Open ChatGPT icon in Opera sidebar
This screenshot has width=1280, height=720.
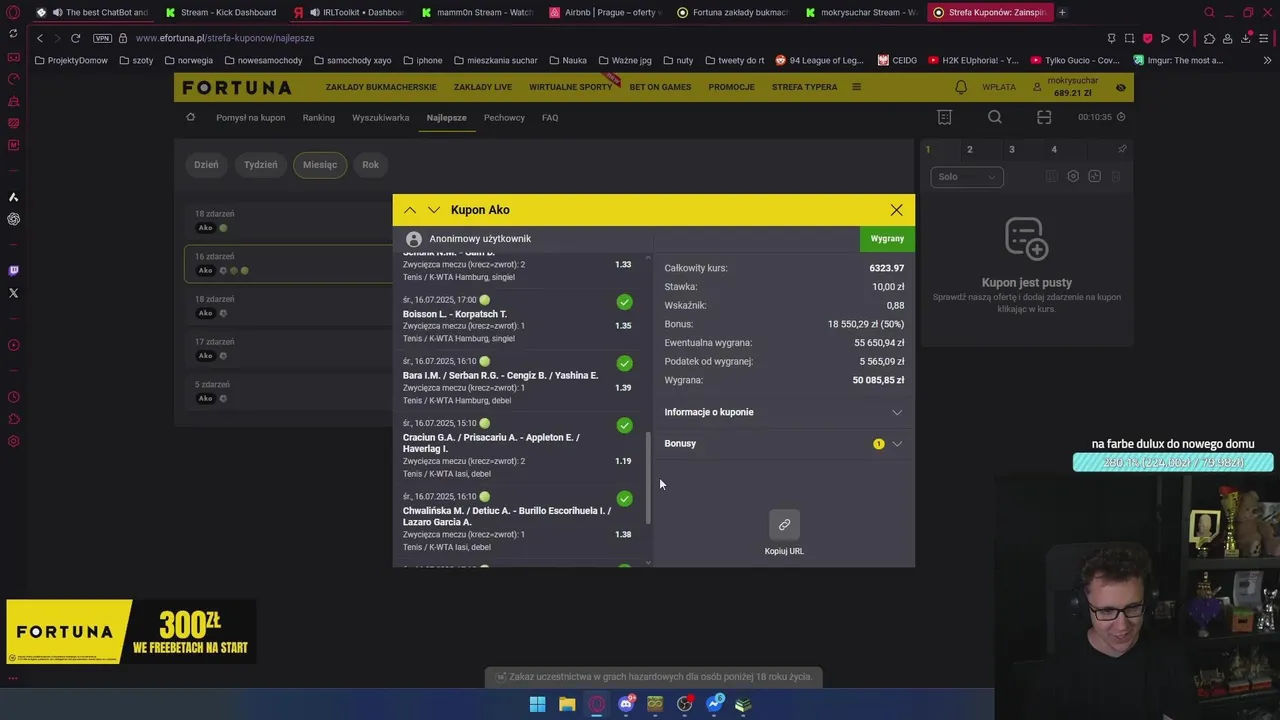[13, 219]
